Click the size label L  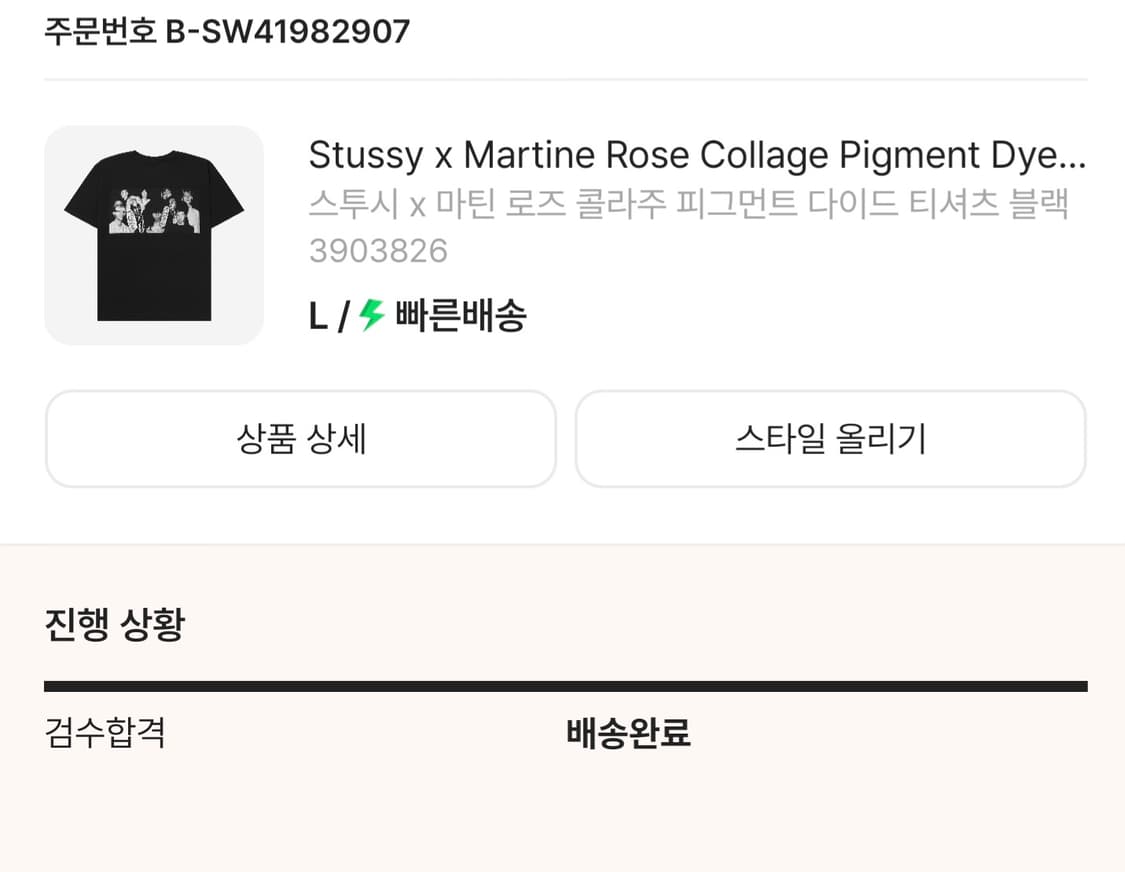(318, 318)
